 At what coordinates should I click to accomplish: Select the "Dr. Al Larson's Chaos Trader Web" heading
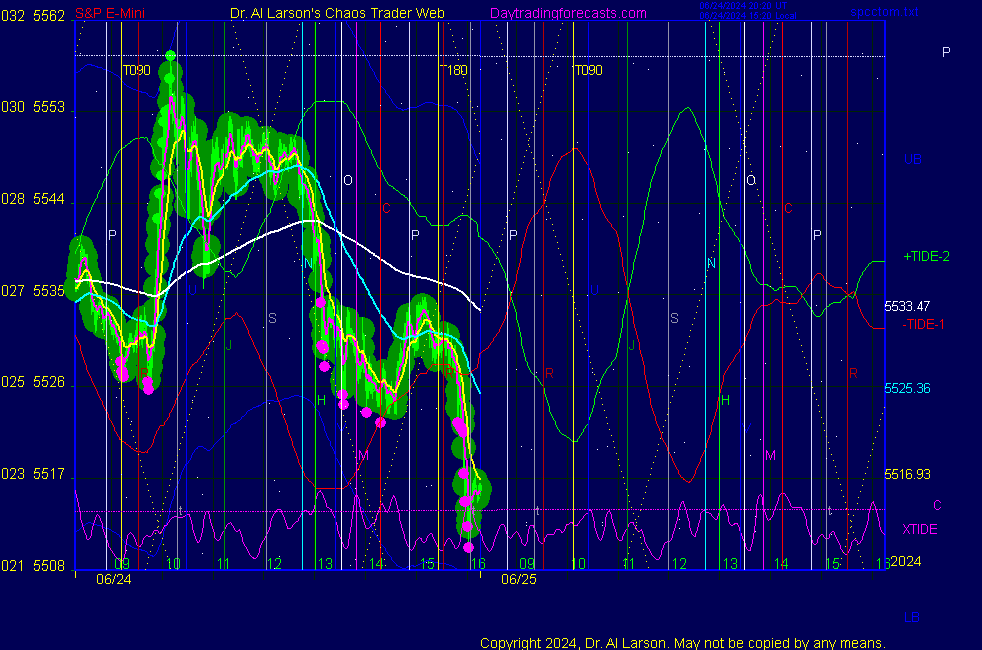(x=337, y=13)
